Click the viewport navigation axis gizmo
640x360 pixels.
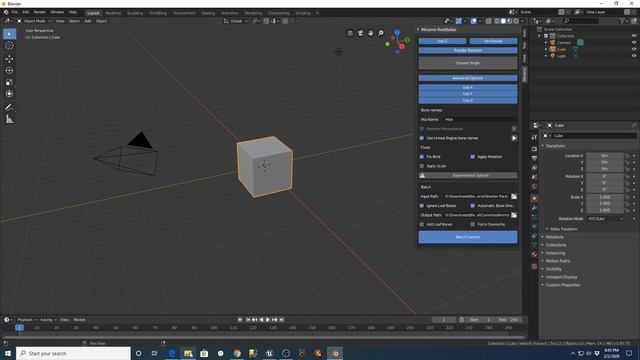tap(397, 41)
